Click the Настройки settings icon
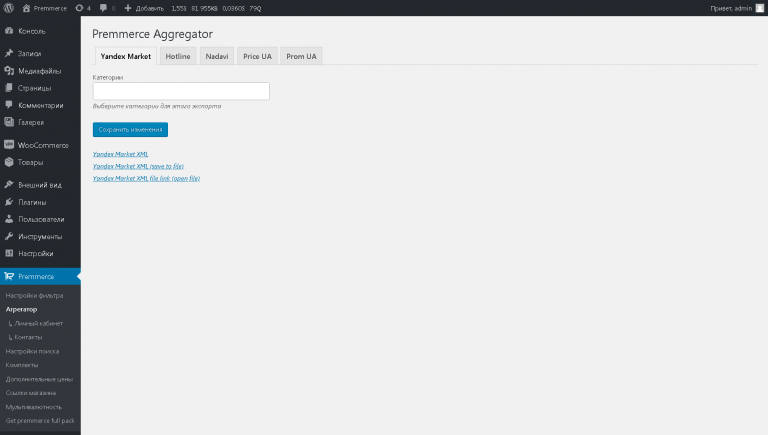 click(x=8, y=253)
